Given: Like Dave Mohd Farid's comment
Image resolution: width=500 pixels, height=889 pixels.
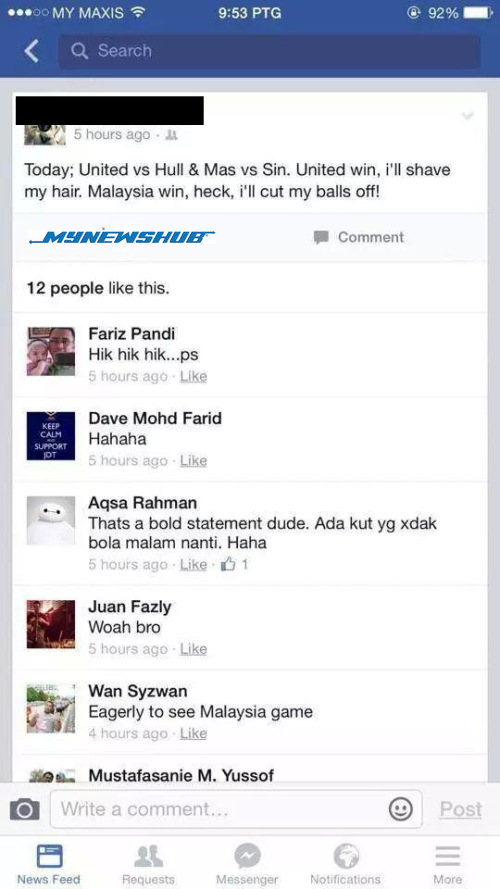Looking at the screenshot, I should point(193,461).
